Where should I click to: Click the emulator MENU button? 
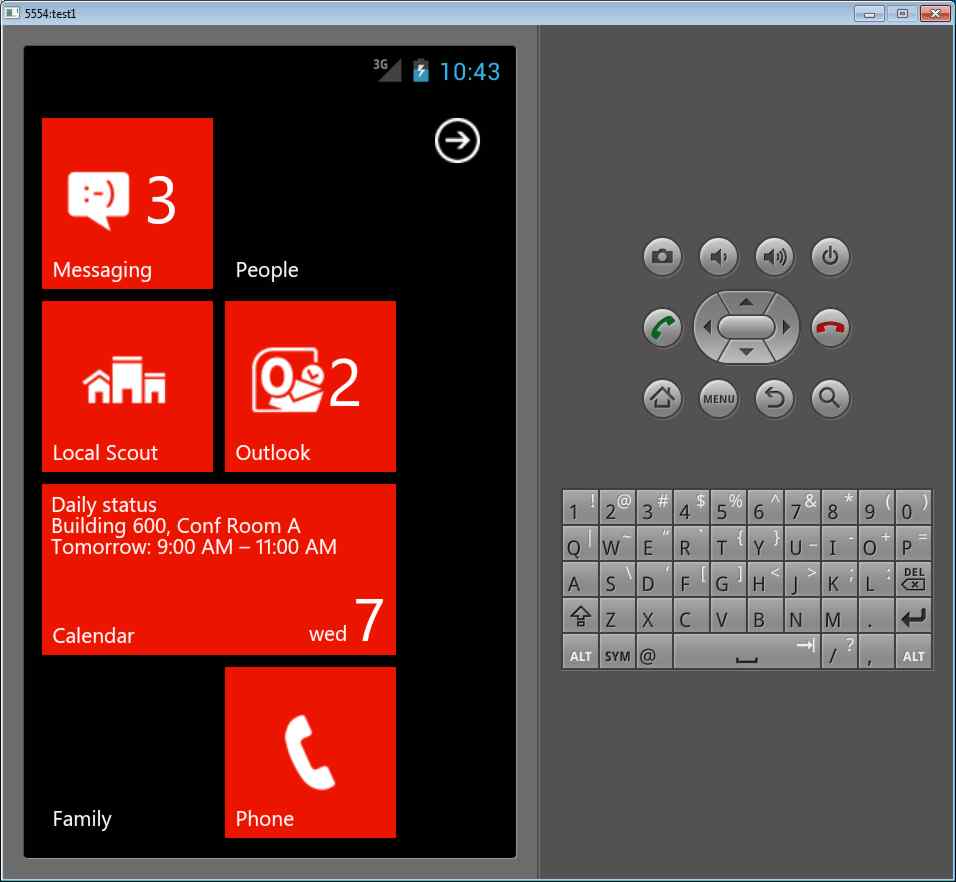pyautogui.click(x=718, y=399)
